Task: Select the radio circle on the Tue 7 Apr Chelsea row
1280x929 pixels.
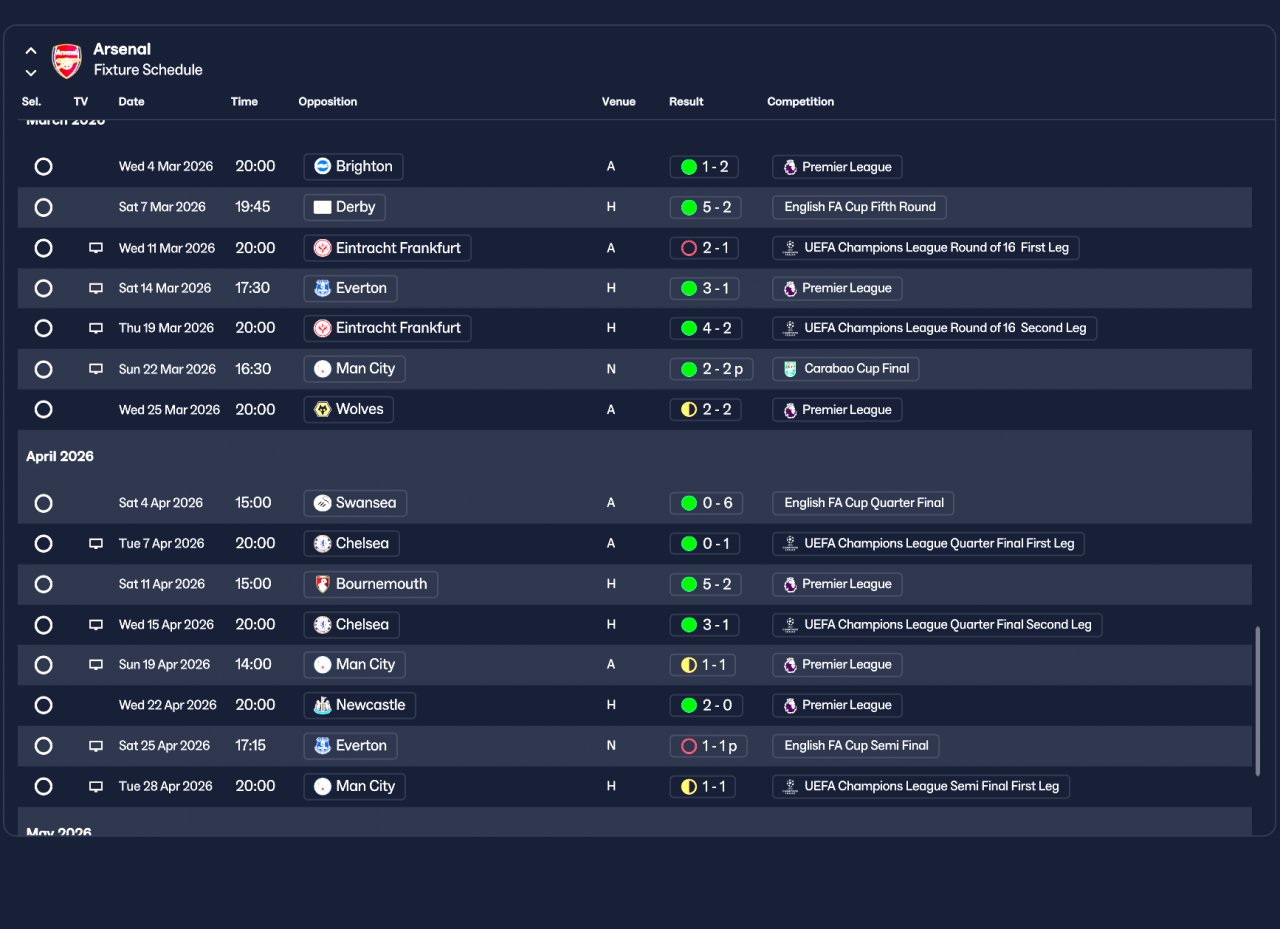Action: [x=43, y=544]
